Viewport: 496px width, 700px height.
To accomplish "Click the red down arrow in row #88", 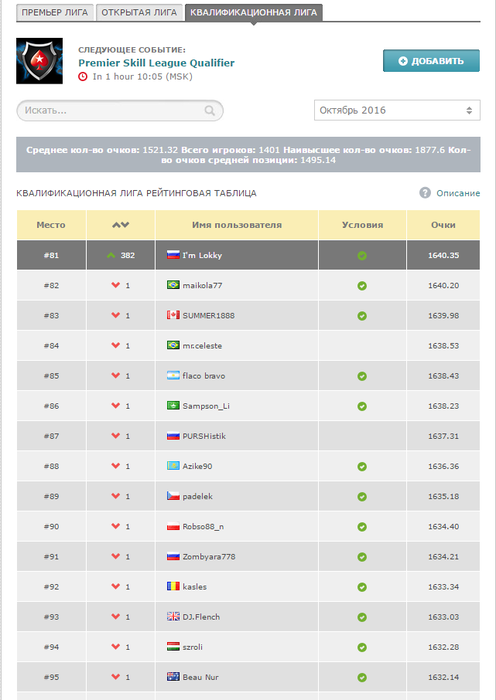I will click(116, 466).
